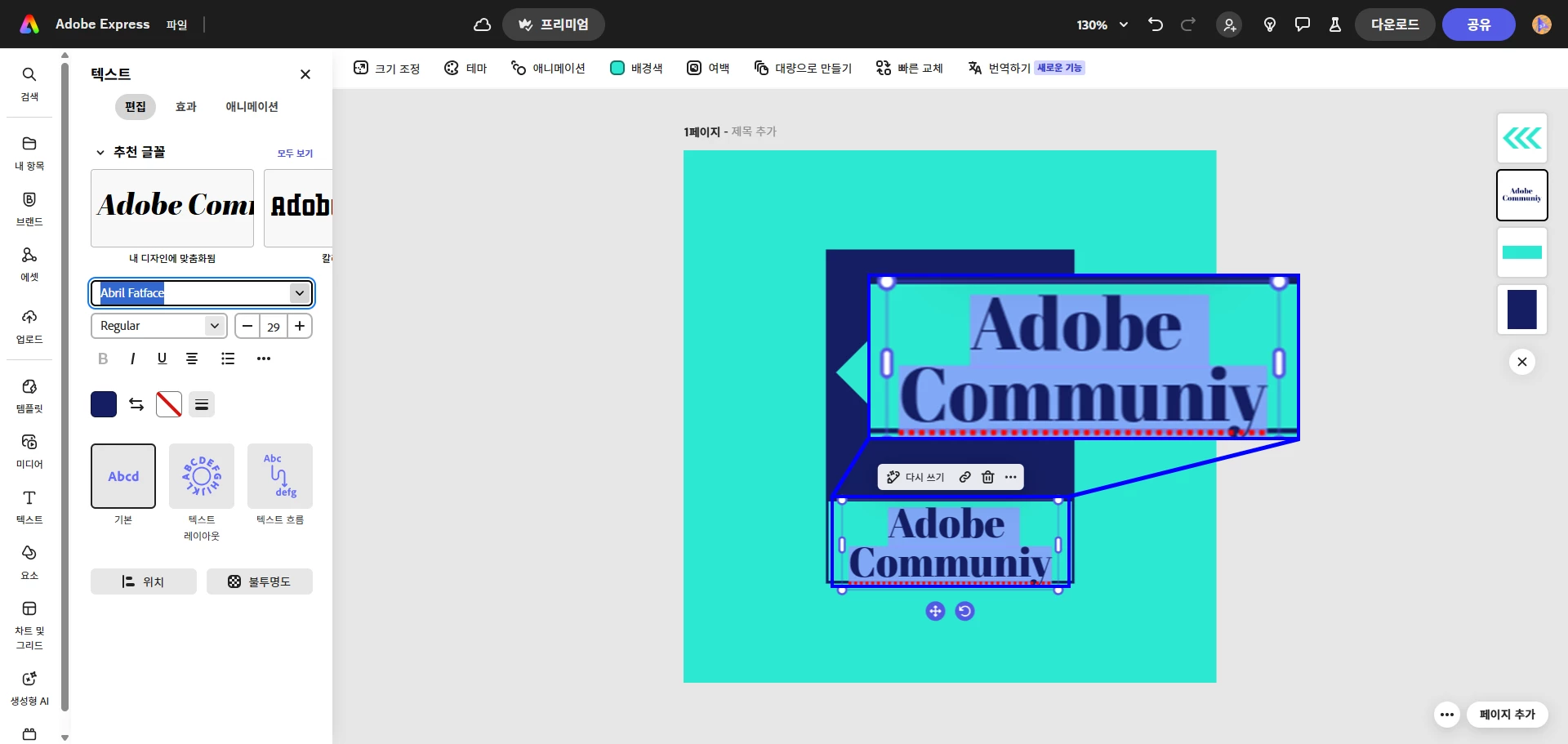1568x744 pixels.
Task: Open the 템플릿 Templates panel
Action: (x=29, y=395)
